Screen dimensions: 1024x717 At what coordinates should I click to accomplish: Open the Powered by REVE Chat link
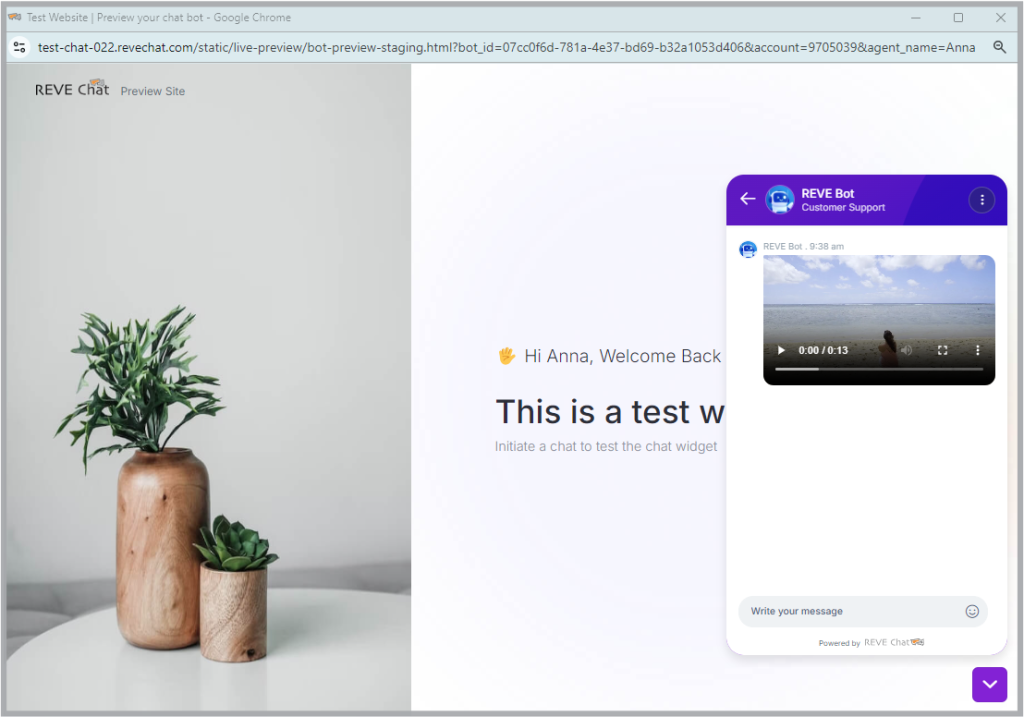pyautogui.click(x=871, y=643)
